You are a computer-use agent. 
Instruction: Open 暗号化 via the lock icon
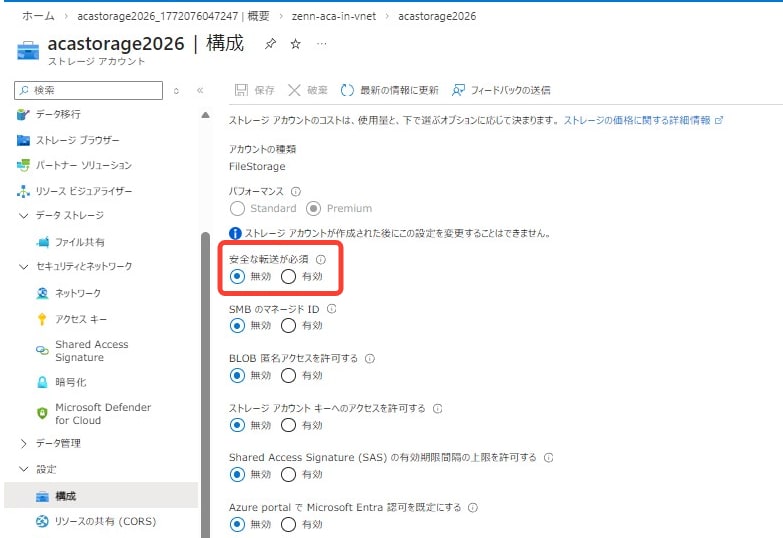pyautogui.click(x=42, y=382)
